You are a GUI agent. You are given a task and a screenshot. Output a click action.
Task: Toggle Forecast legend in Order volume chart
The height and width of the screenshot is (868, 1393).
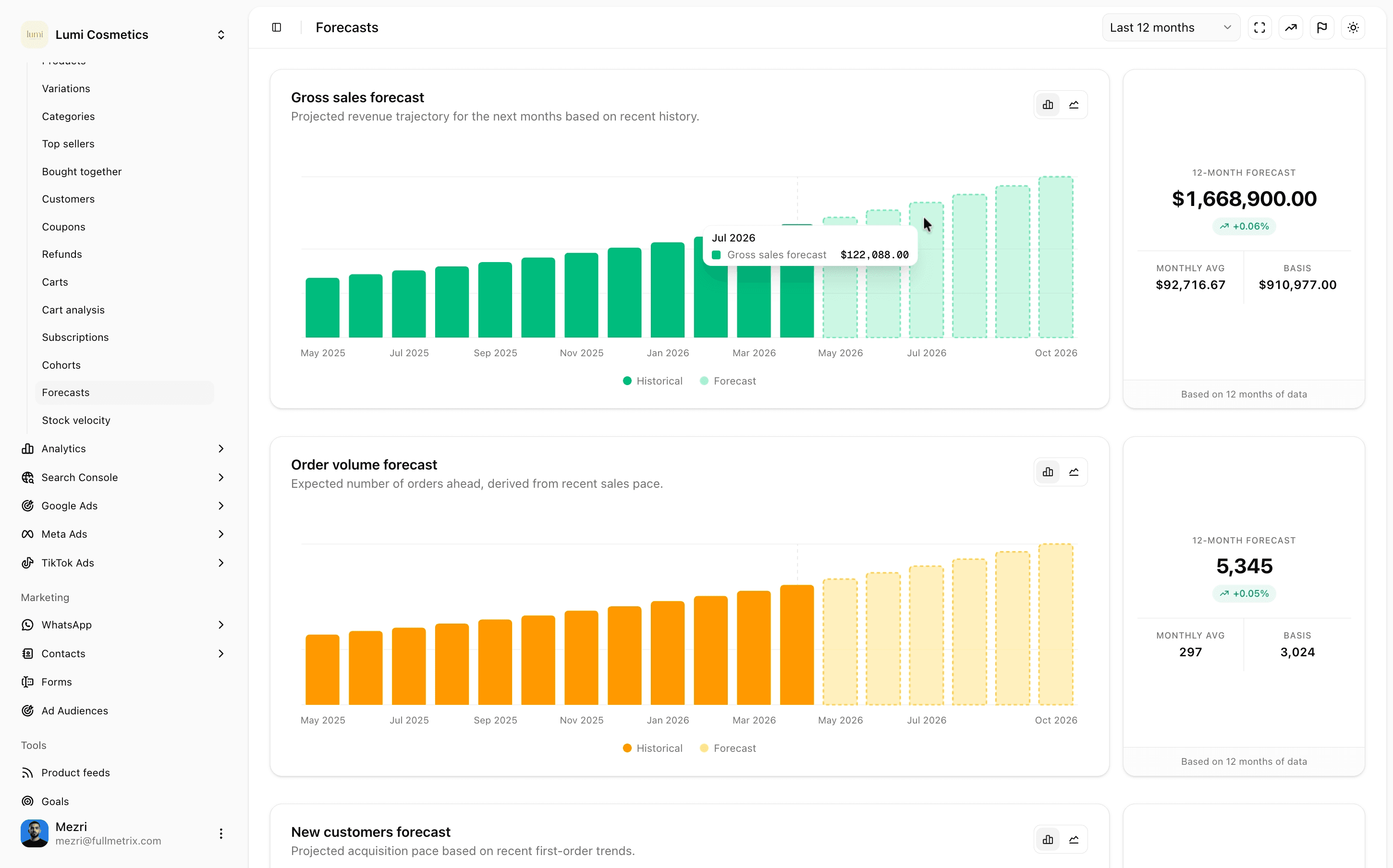728,748
